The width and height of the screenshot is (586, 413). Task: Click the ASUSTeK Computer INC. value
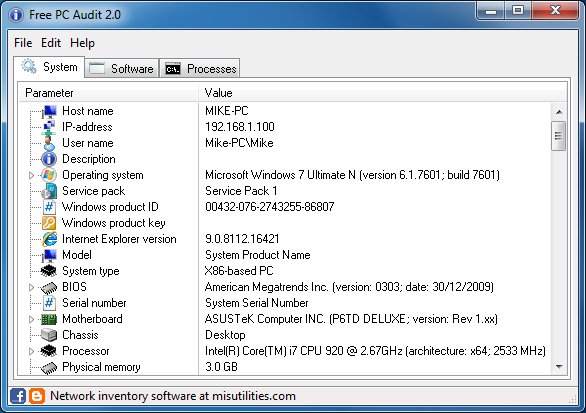pos(351,319)
